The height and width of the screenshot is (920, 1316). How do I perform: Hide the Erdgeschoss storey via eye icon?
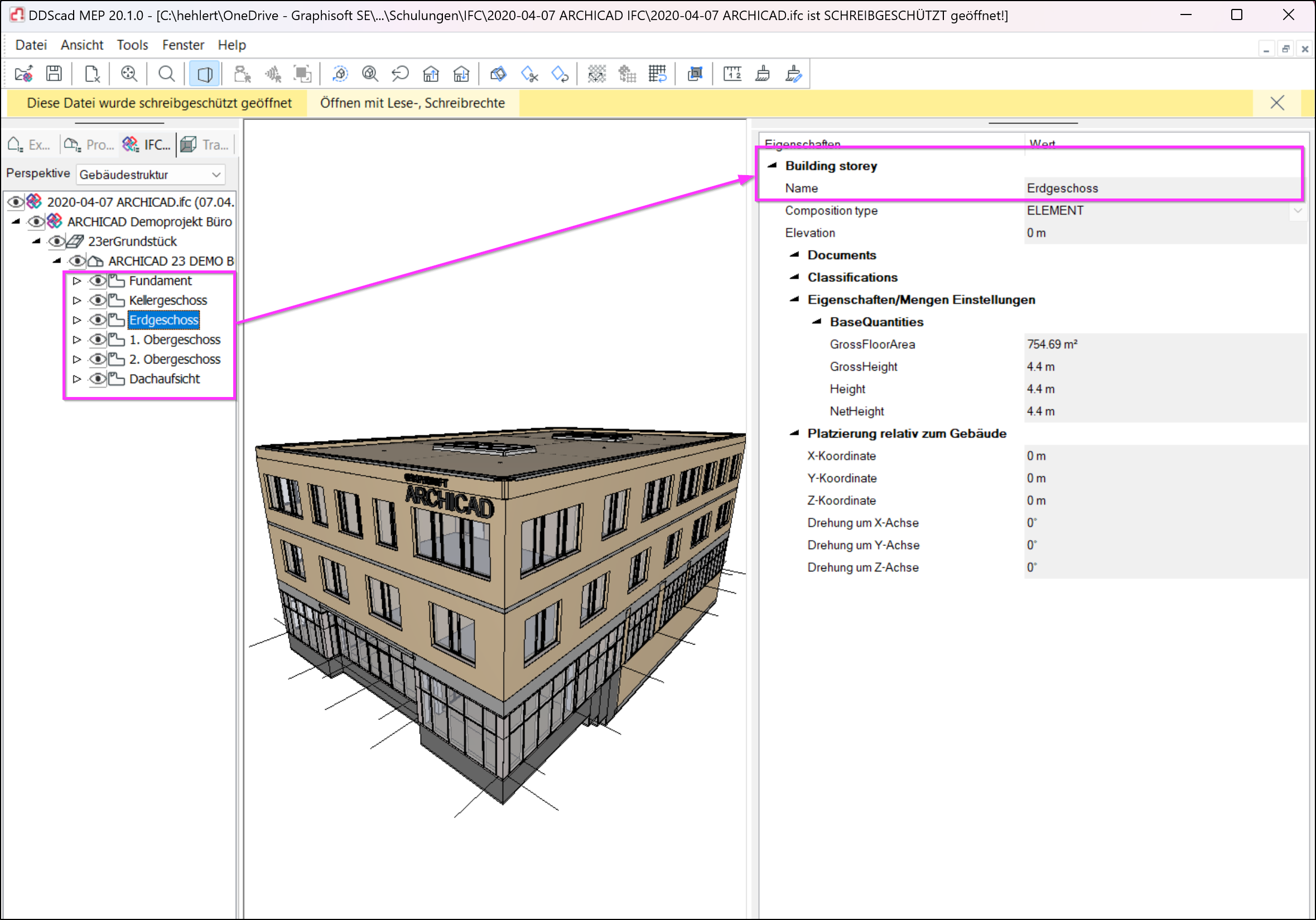(x=98, y=319)
